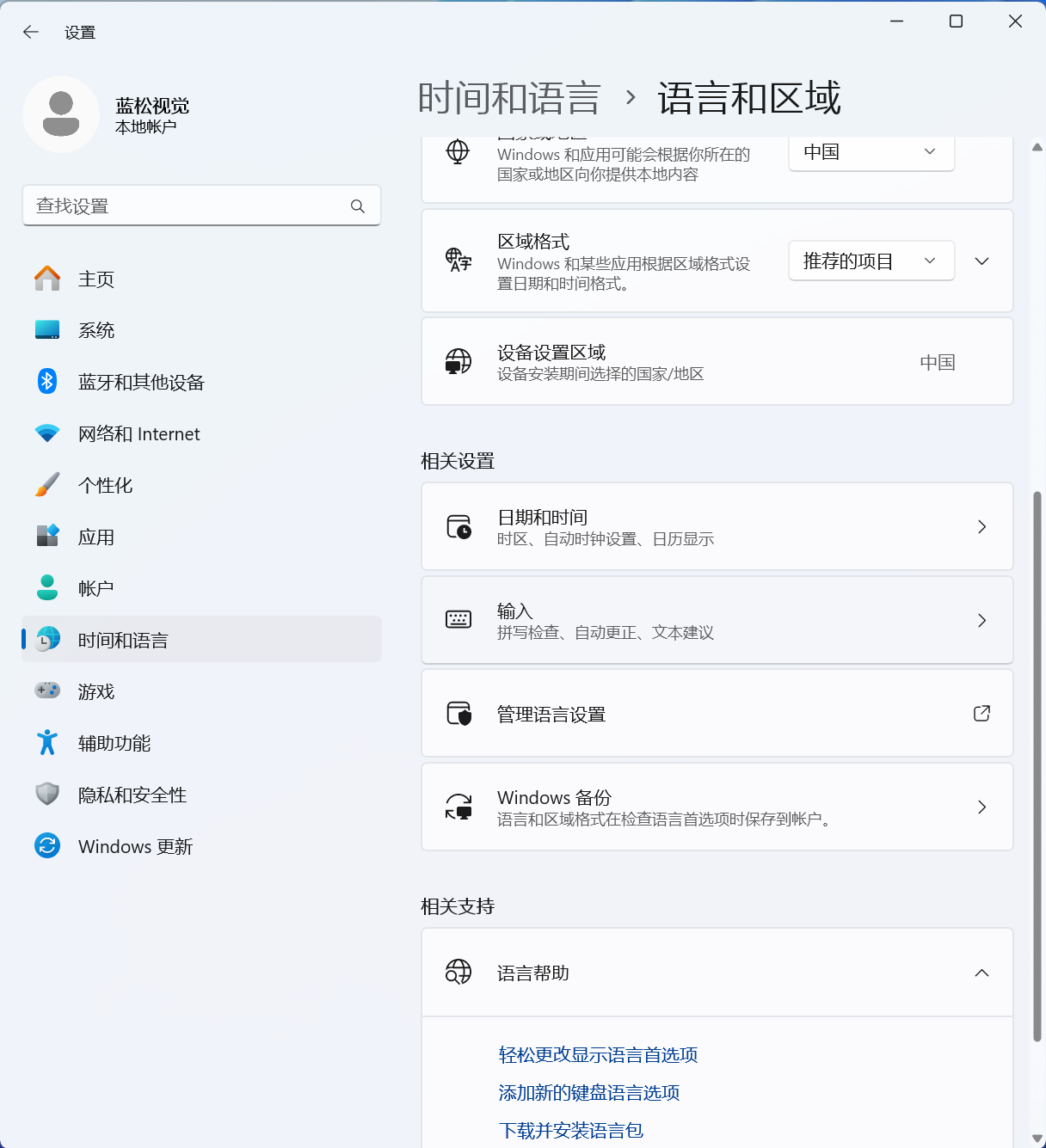Viewport: 1046px width, 1148px height.
Task: Select the Windows 更新 icon
Action: [47, 846]
